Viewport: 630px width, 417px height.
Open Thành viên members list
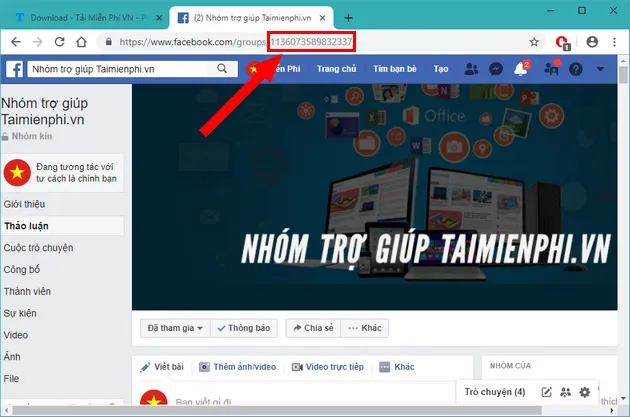[27, 291]
